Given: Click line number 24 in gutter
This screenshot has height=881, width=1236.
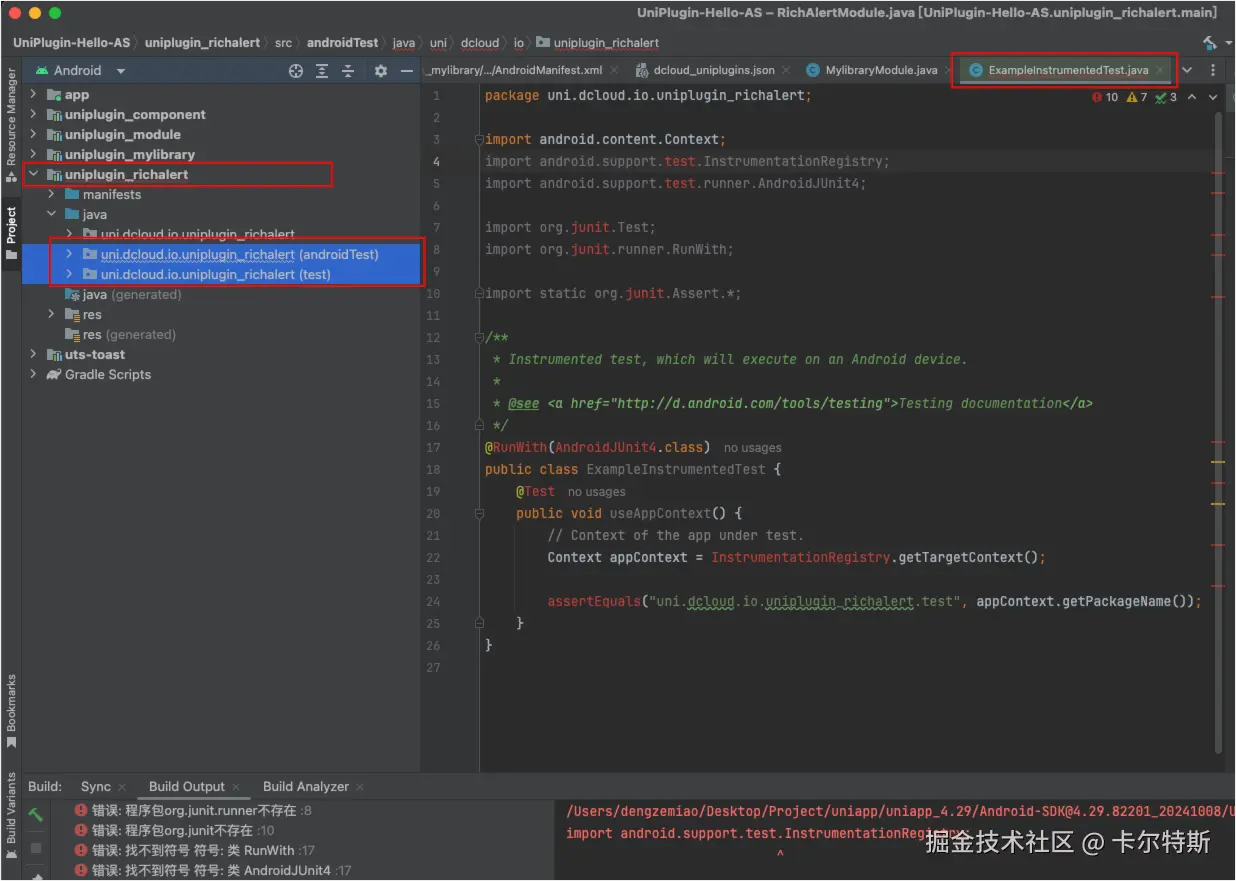Looking at the screenshot, I should [x=432, y=602].
